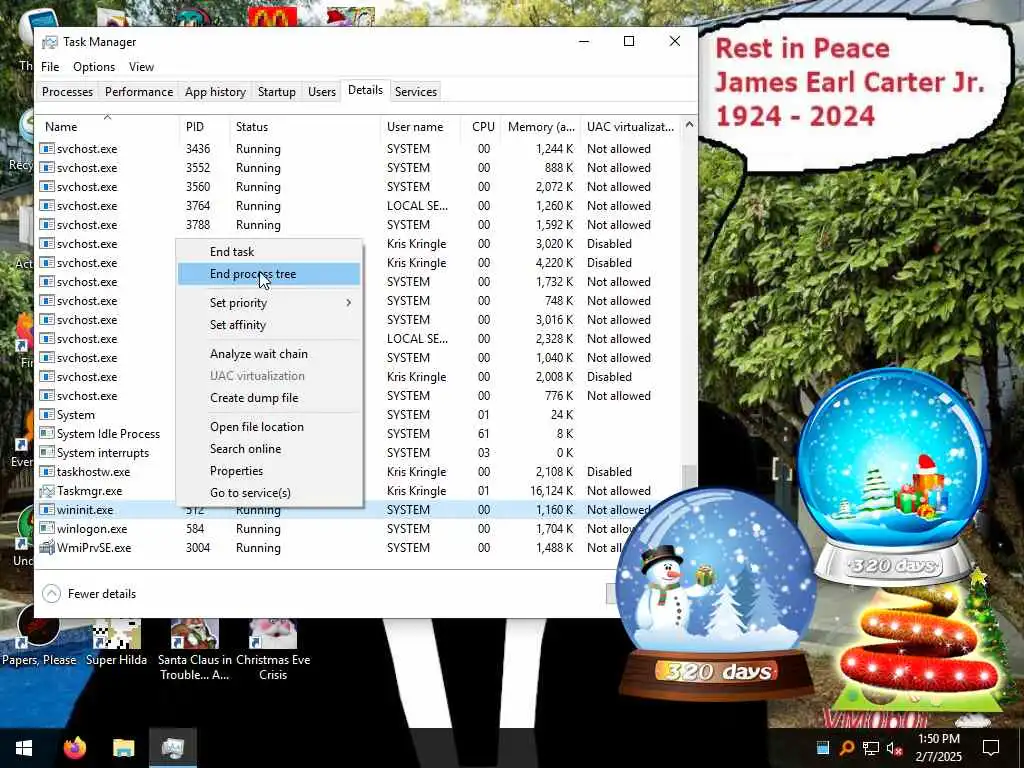The height and width of the screenshot is (768, 1024).
Task: Select End task in context menu
Action: click(232, 251)
